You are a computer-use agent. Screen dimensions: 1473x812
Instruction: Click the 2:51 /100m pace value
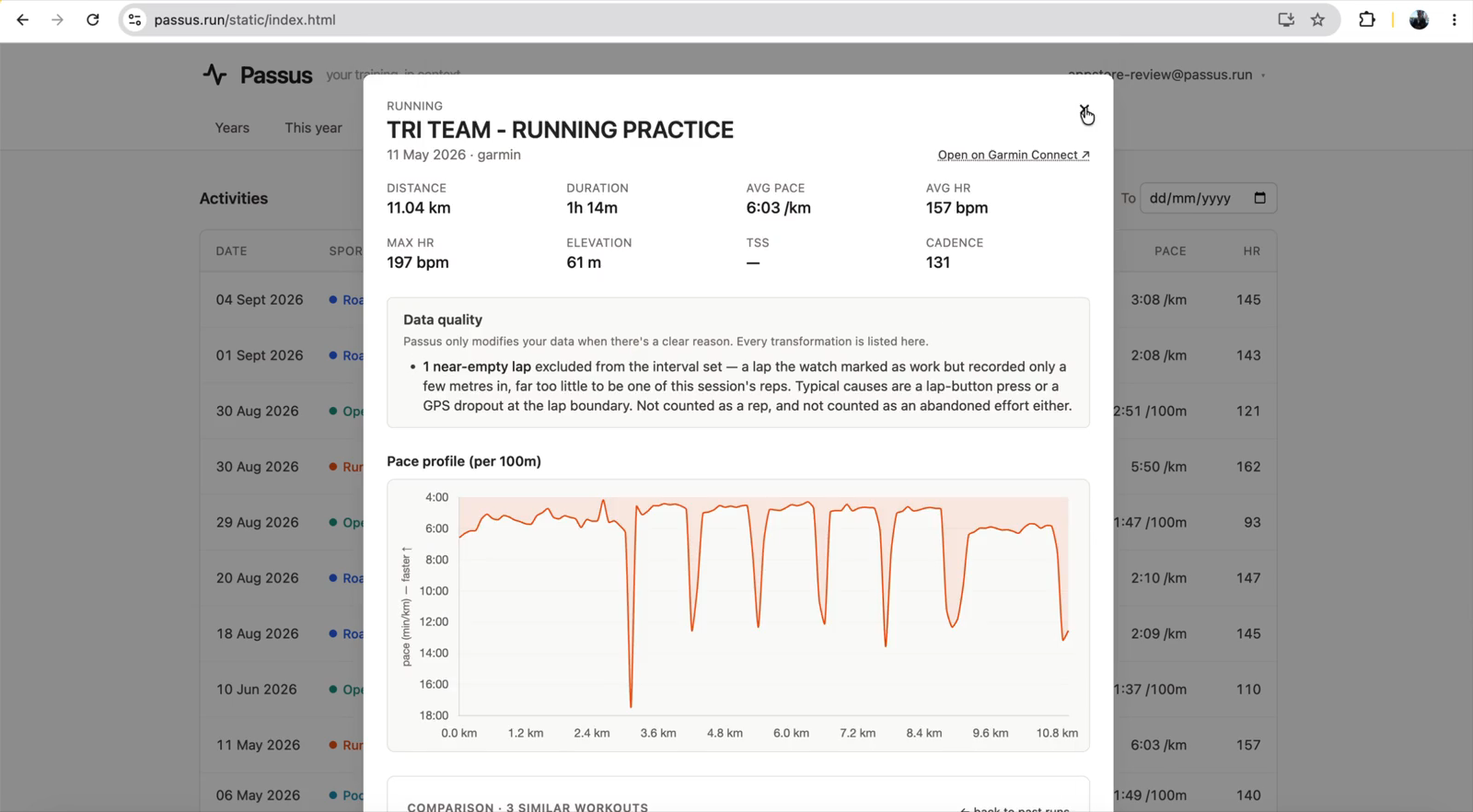(x=1151, y=412)
